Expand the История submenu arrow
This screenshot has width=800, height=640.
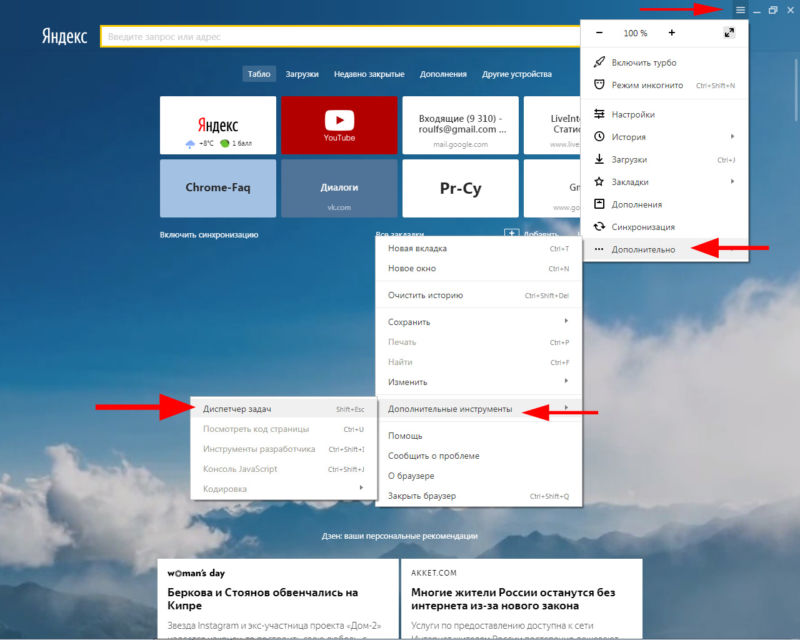[732, 136]
